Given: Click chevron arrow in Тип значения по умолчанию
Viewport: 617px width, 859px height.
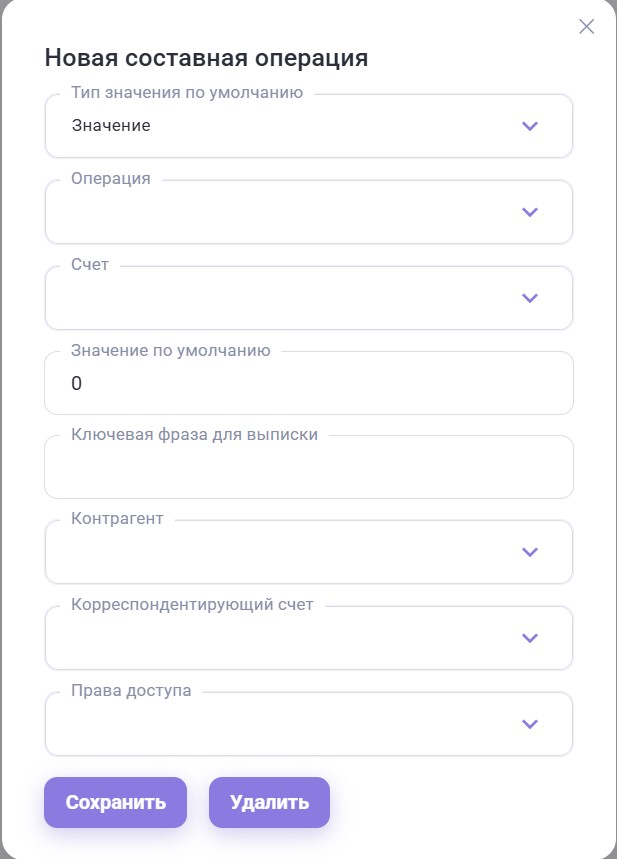Looking at the screenshot, I should coord(530,126).
